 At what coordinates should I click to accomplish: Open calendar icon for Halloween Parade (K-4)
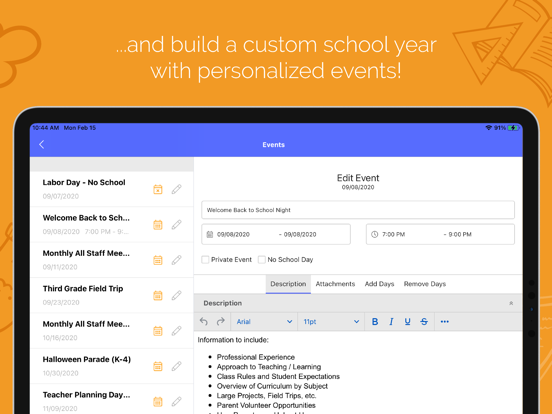(158, 366)
